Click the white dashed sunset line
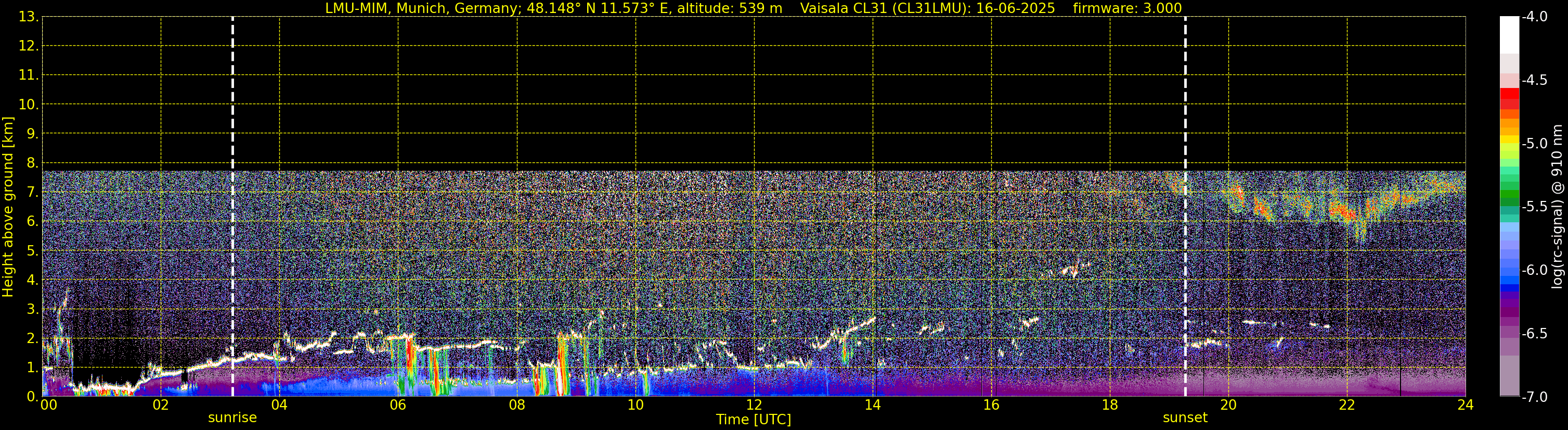The height and width of the screenshot is (430, 1568). [x=1185, y=207]
